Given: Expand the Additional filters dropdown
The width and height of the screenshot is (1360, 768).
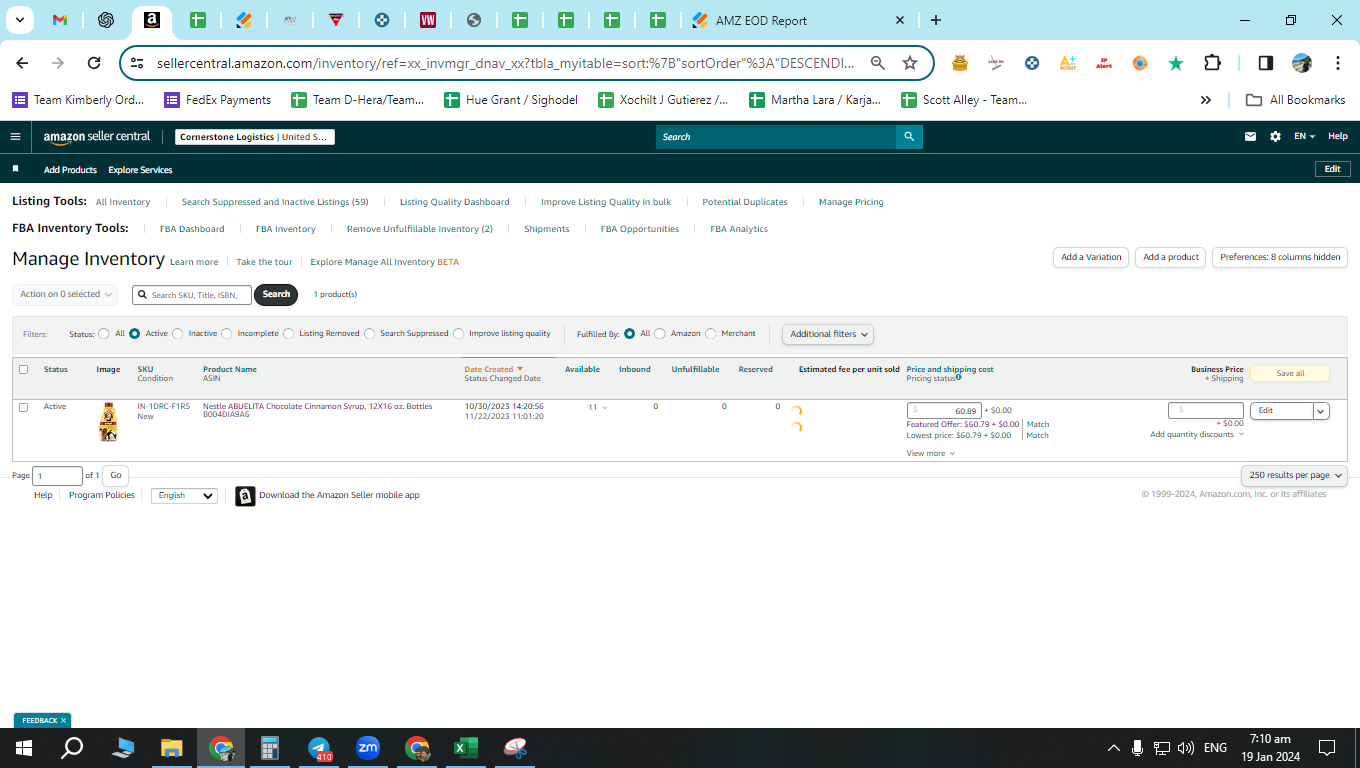Looking at the screenshot, I should pos(828,334).
